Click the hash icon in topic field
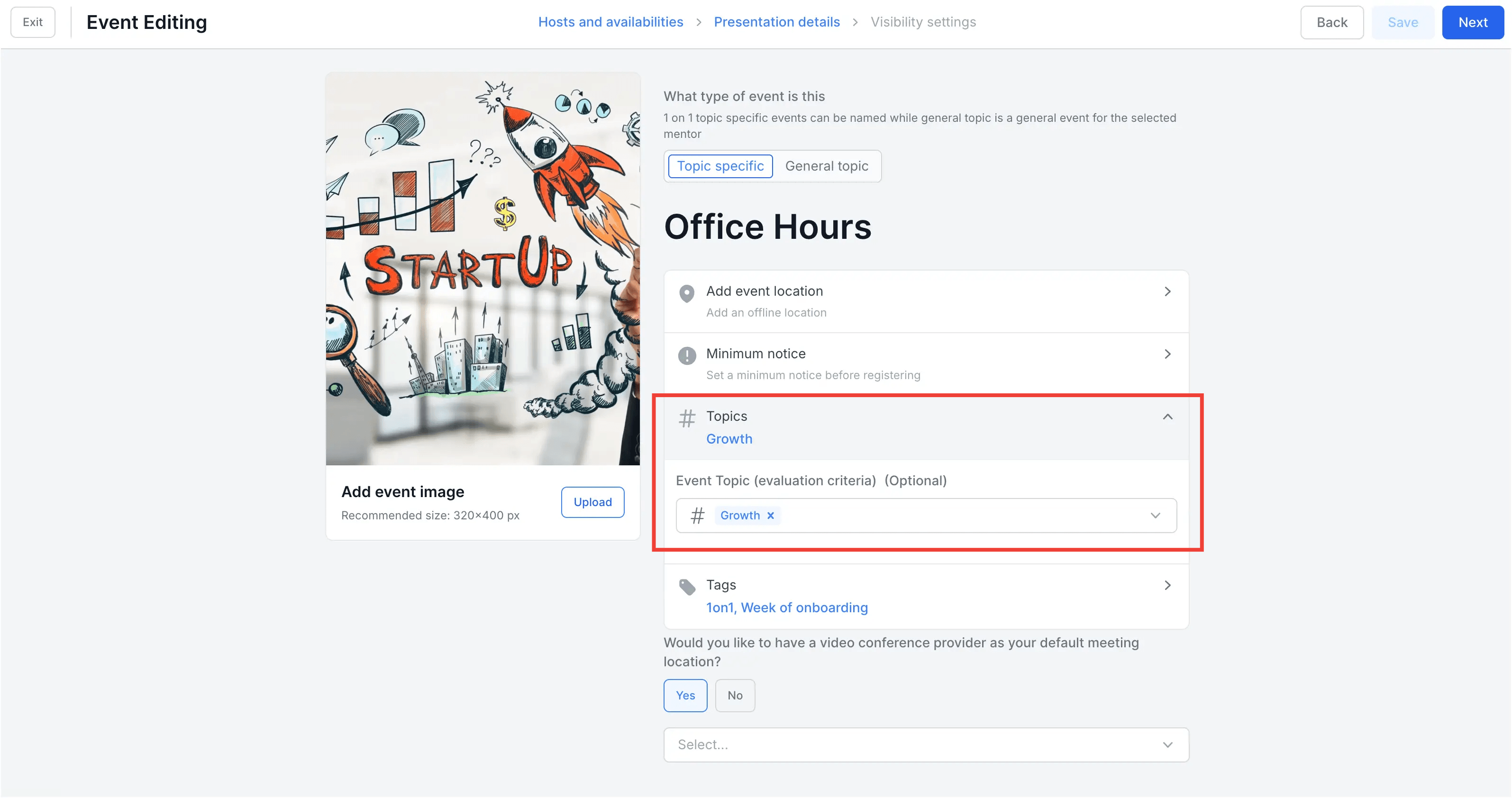1512x798 pixels. click(697, 516)
